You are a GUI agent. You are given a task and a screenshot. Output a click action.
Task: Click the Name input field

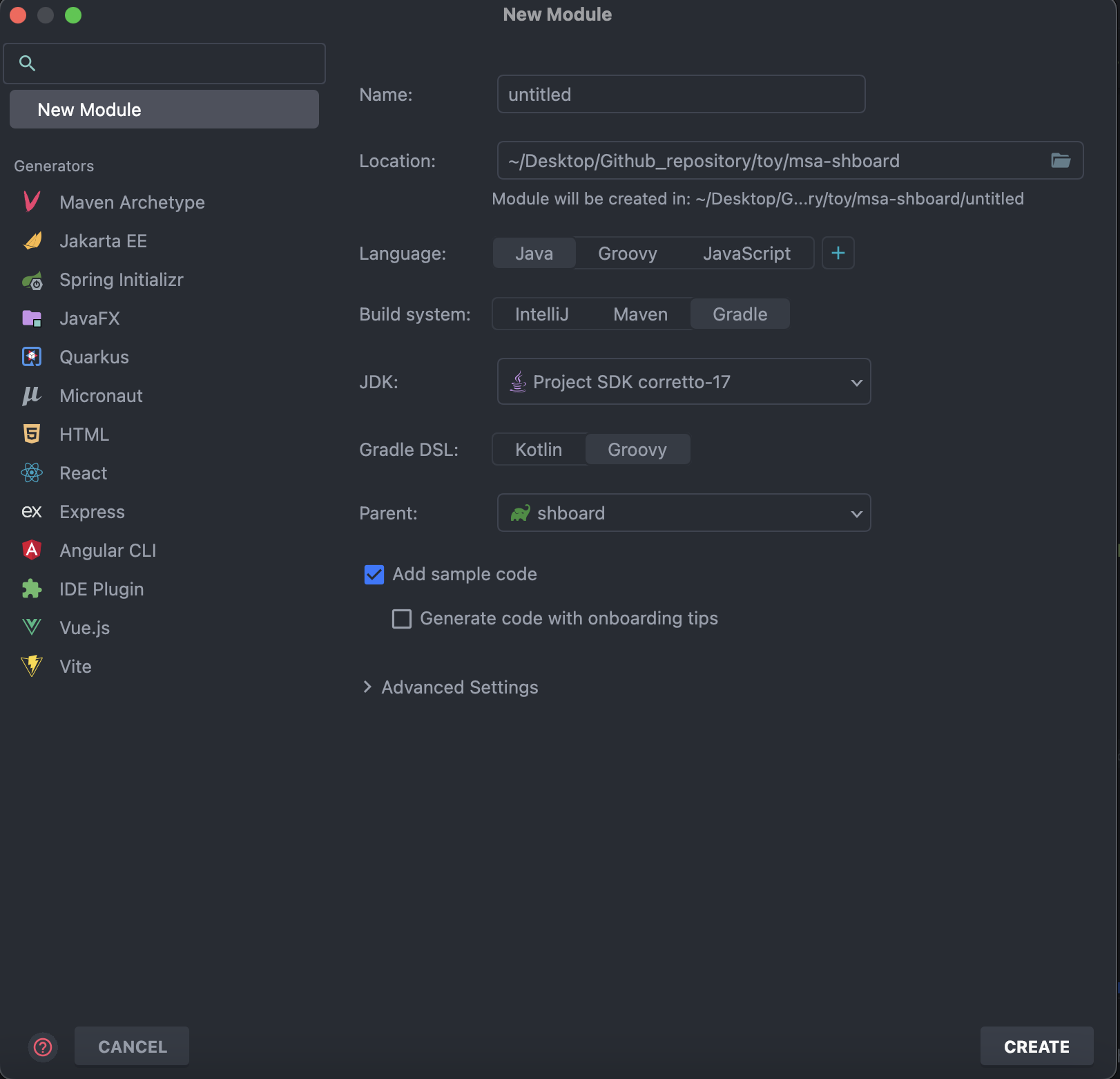pyautogui.click(x=681, y=94)
